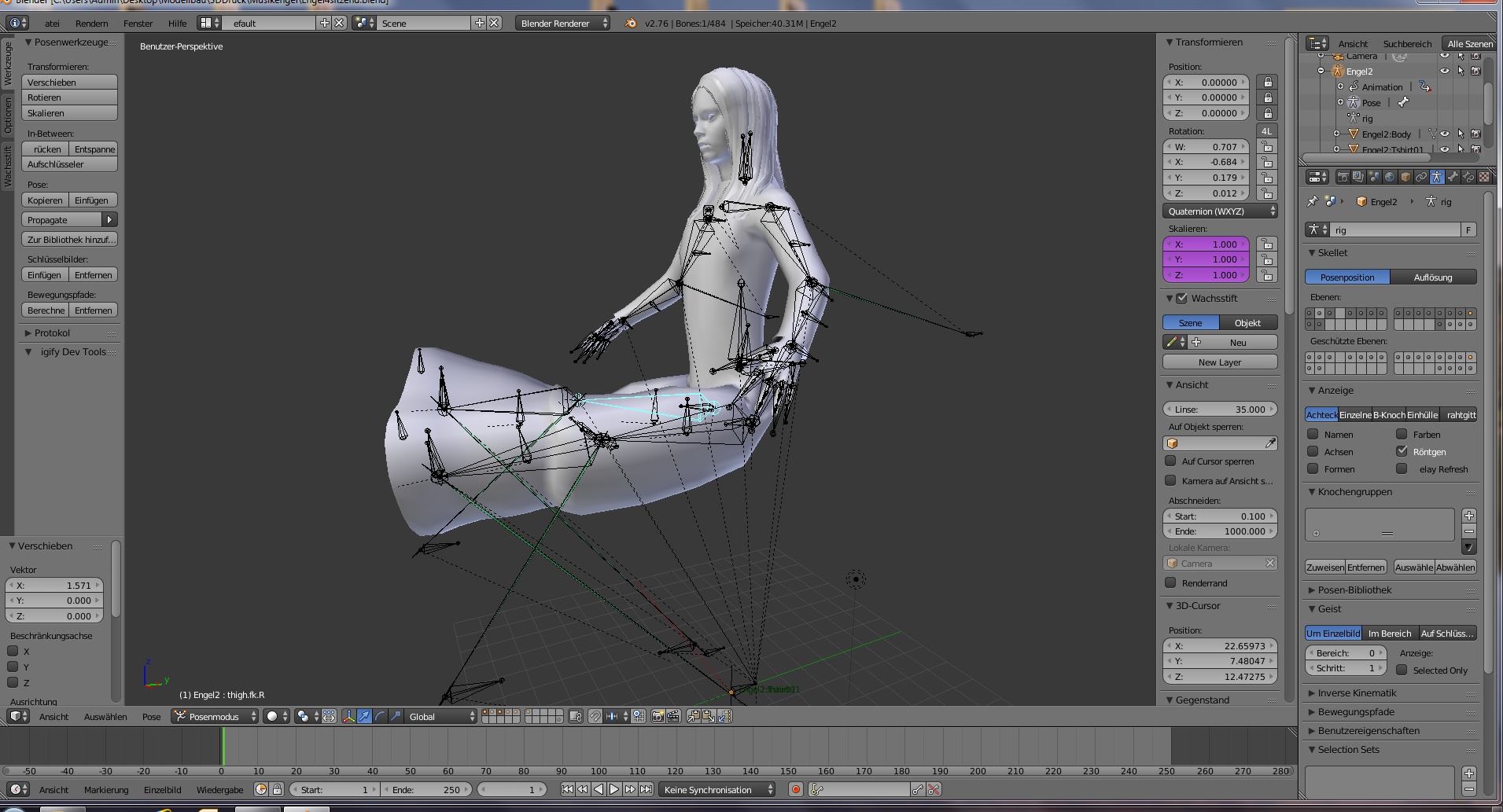Open Quaternion (WXYZ) rotation mode dropdown
Viewport: 1503px width, 812px height.
tap(1219, 211)
